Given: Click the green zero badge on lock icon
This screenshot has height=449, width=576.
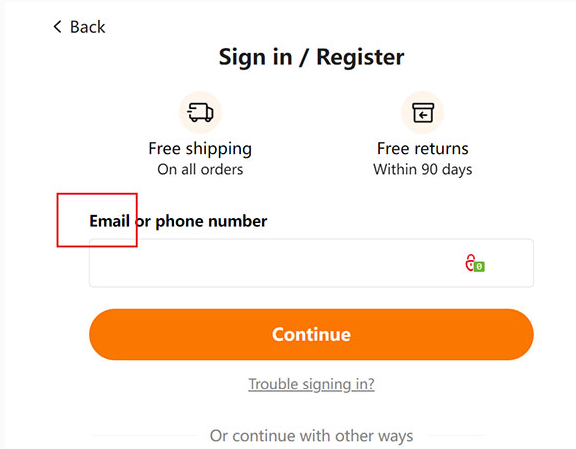Looking at the screenshot, I should pyautogui.click(x=479, y=266).
